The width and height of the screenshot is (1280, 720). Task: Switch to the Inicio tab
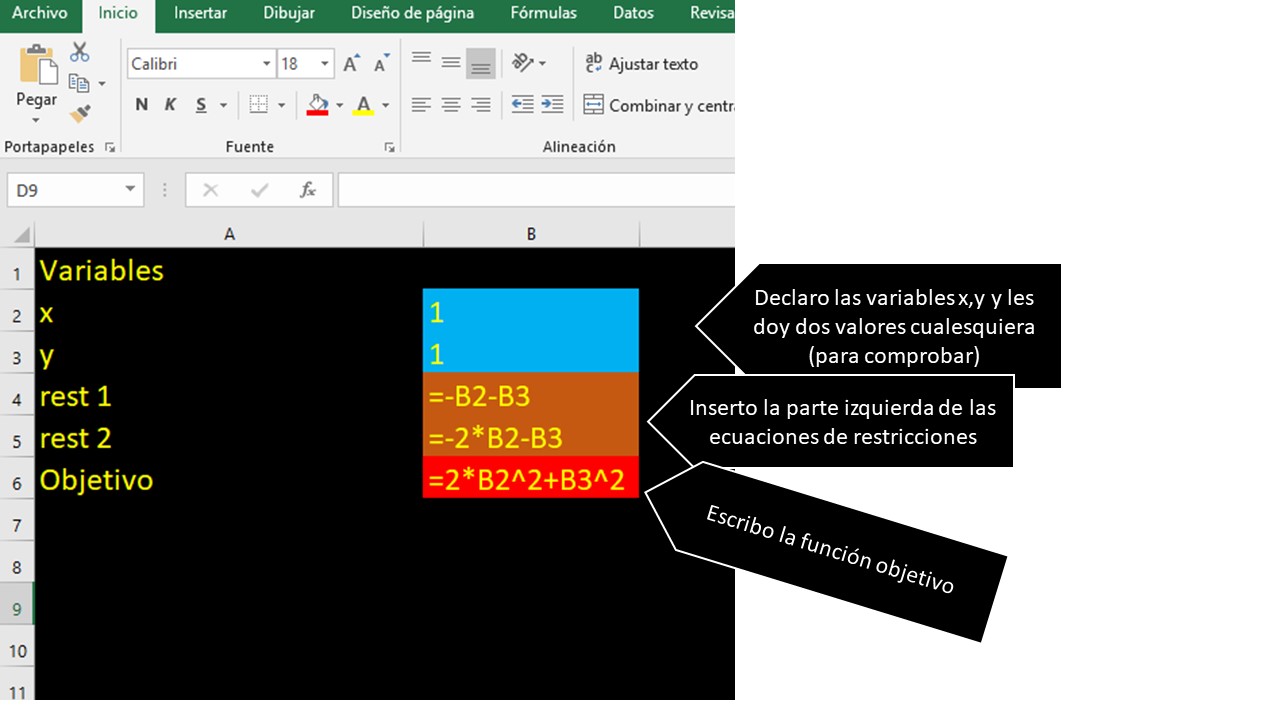point(118,13)
